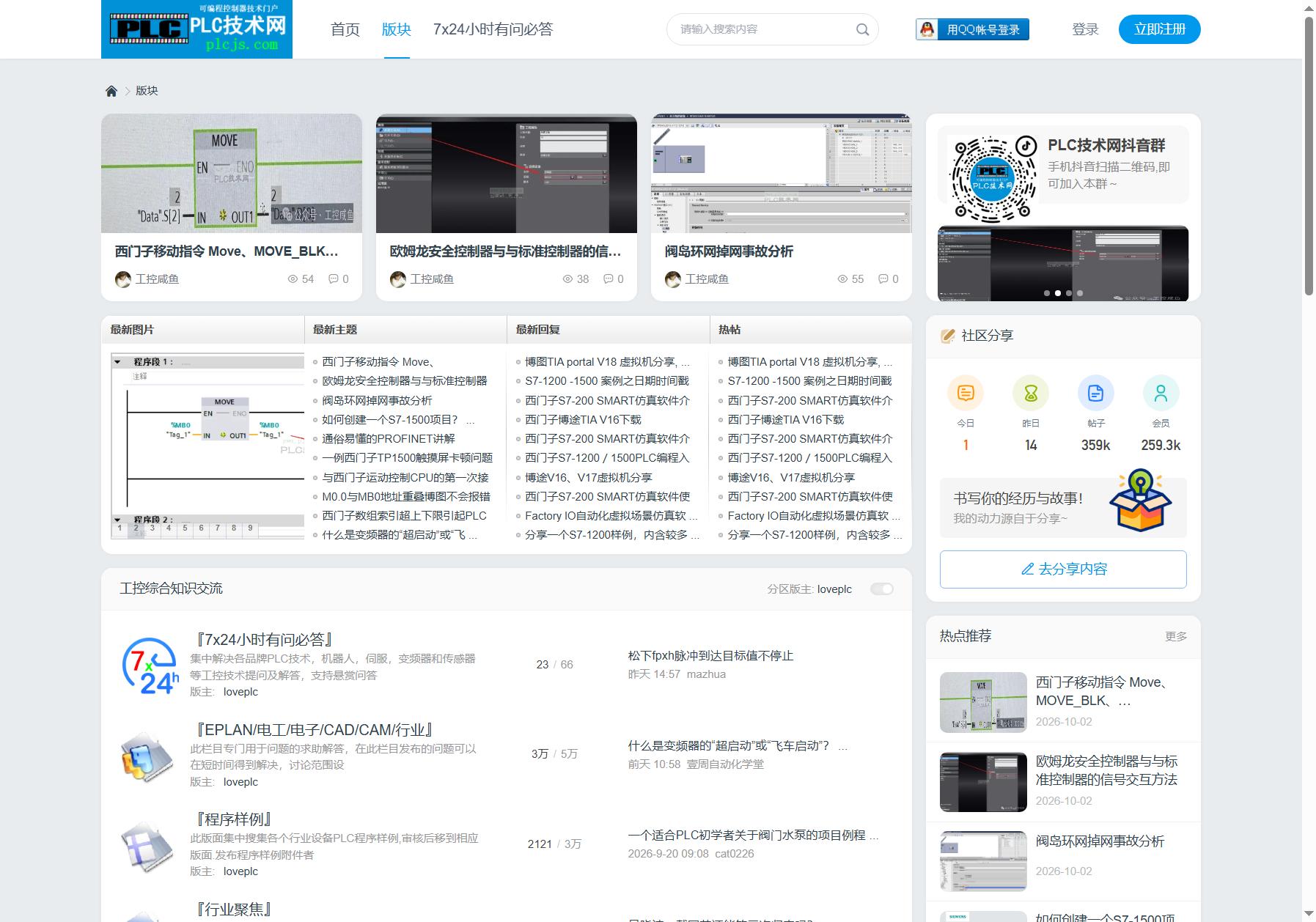Click the author avatar on 阀岛环网掉网事故分析 card
Image resolution: width=1316 pixels, height=922 pixels.
[x=673, y=279]
